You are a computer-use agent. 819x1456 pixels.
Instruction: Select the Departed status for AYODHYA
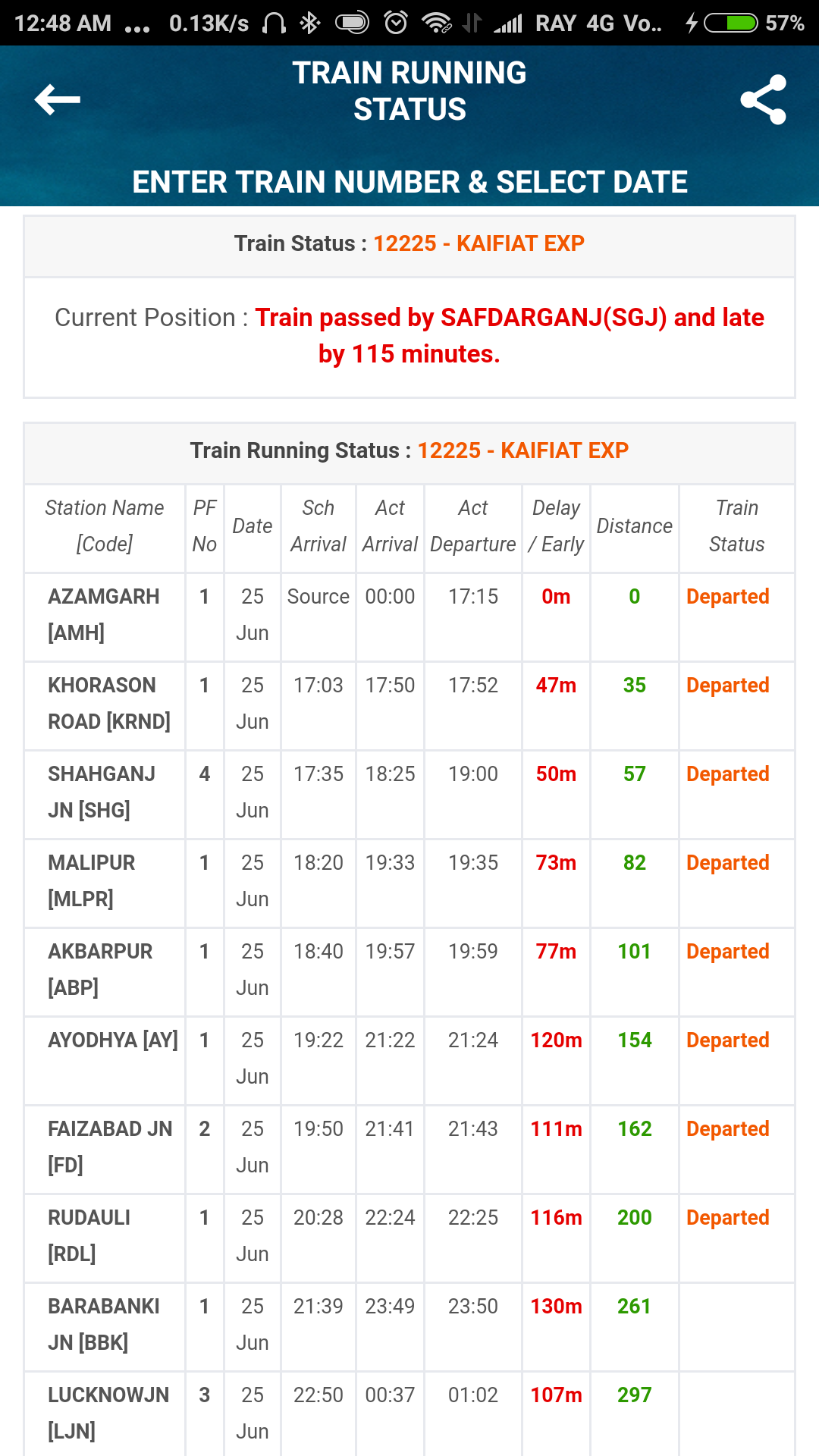[x=726, y=1040]
